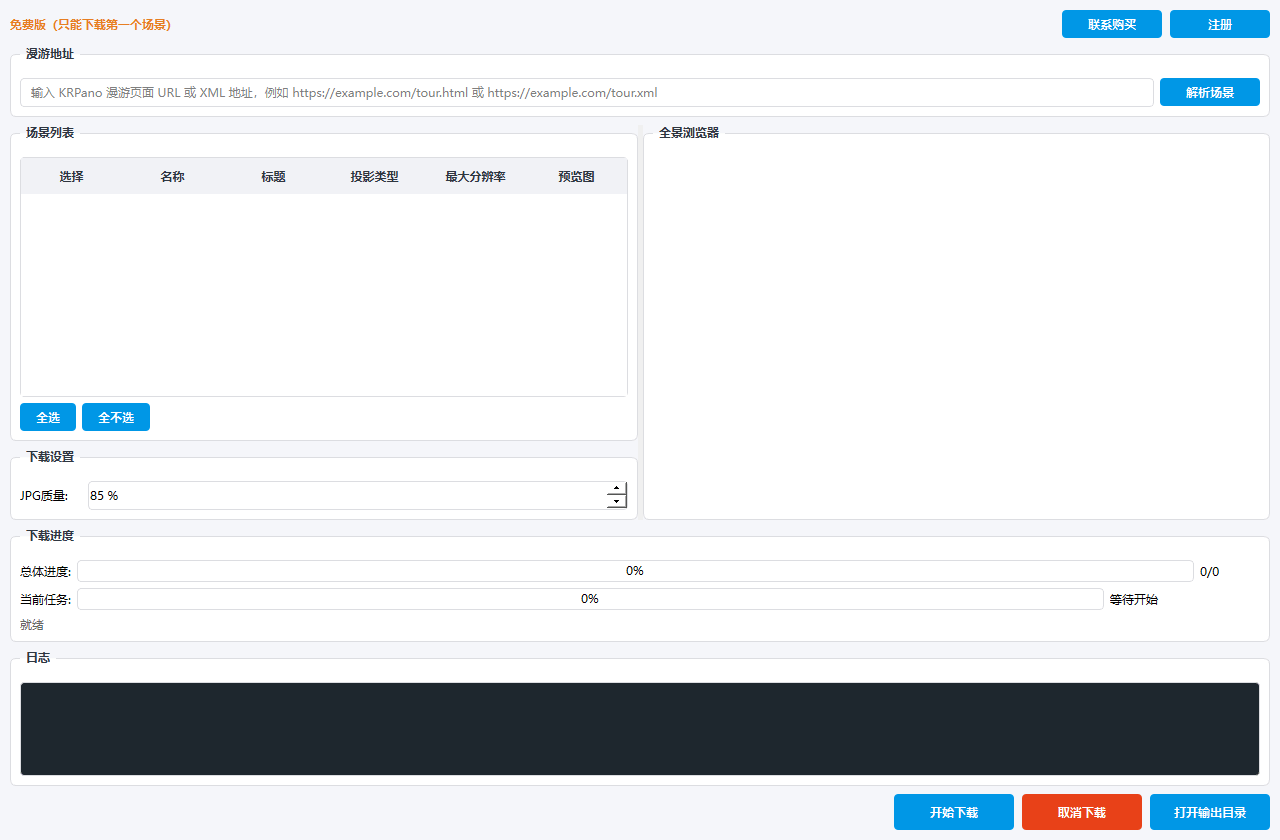Click the 全选 select-all button
The height and width of the screenshot is (840, 1280).
48,417
